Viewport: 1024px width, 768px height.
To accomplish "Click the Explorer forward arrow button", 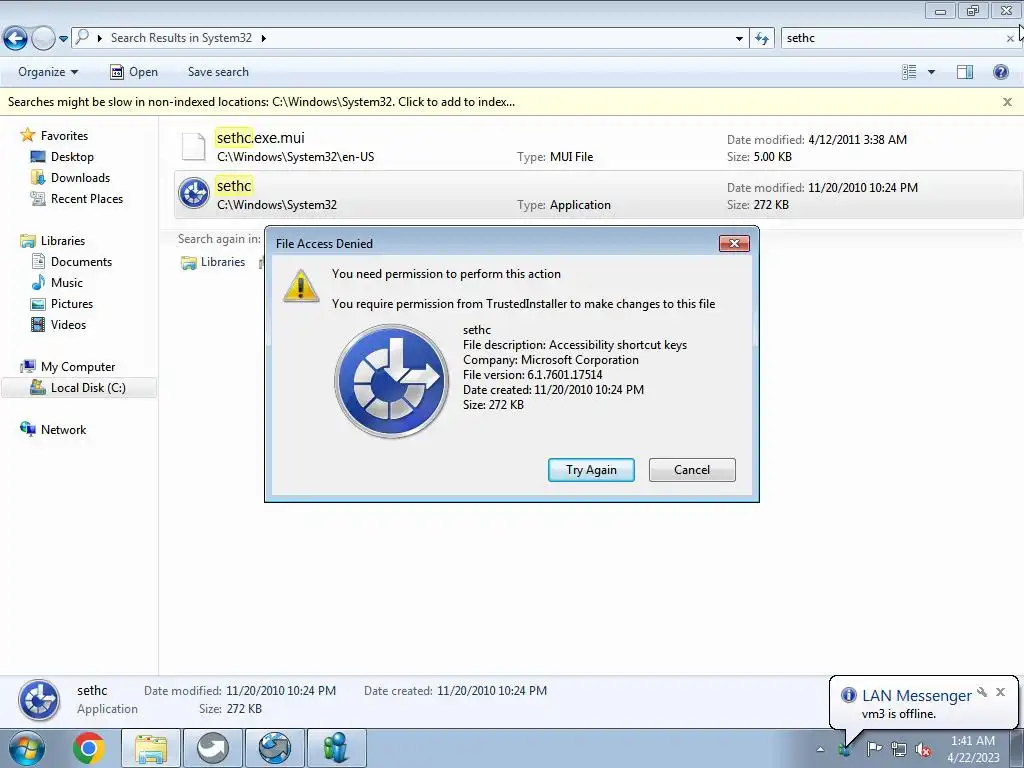I will pos(43,39).
